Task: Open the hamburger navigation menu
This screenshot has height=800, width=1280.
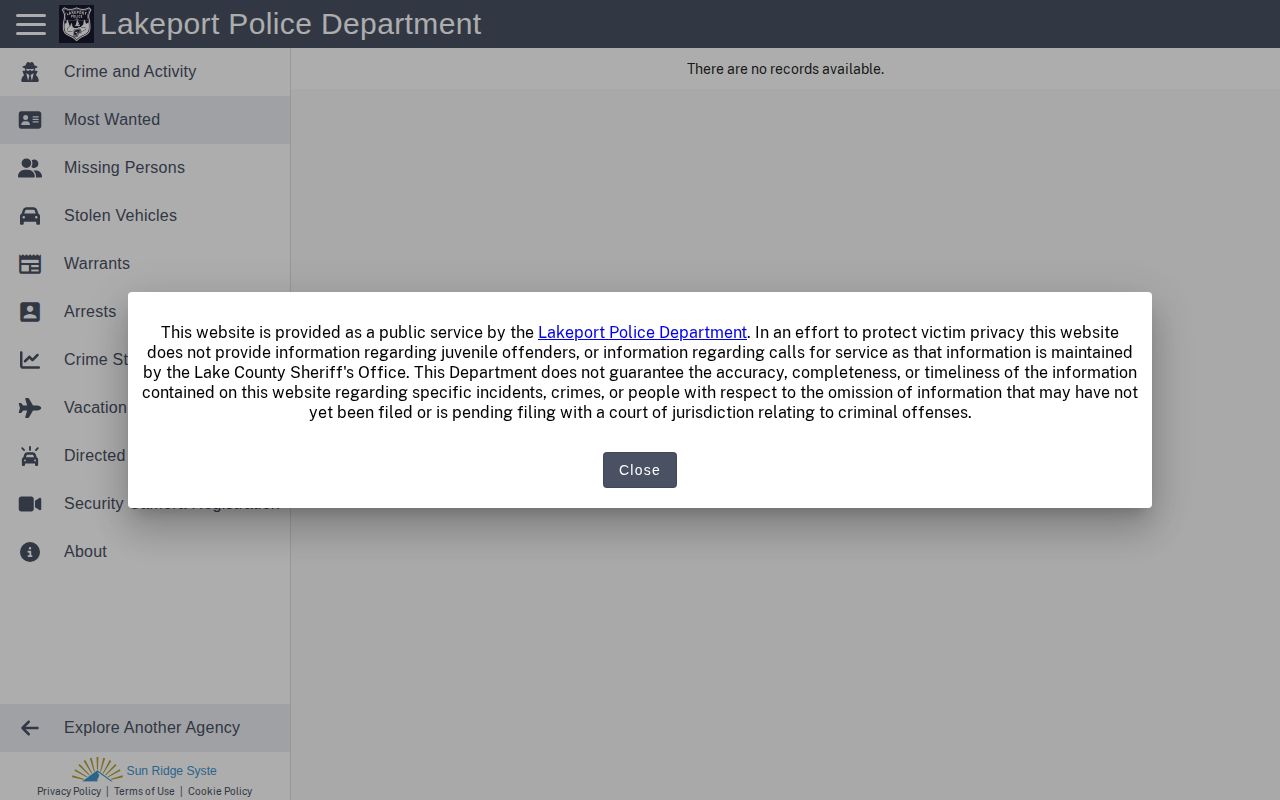Action: coord(31,24)
